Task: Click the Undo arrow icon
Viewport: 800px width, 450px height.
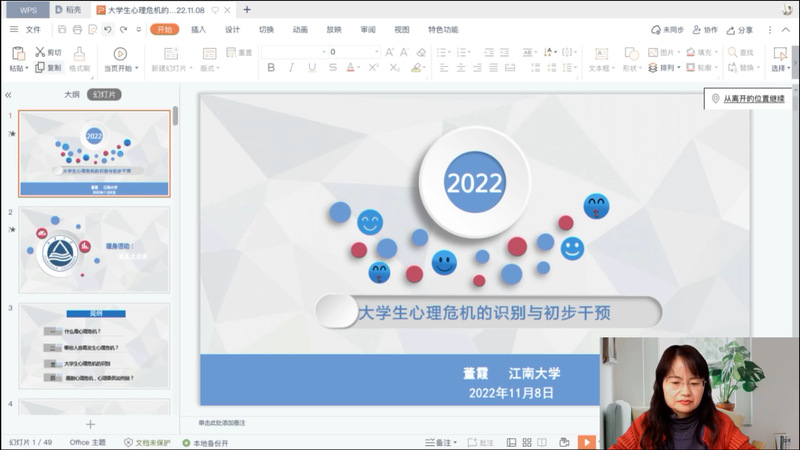Action: pyautogui.click(x=107, y=30)
